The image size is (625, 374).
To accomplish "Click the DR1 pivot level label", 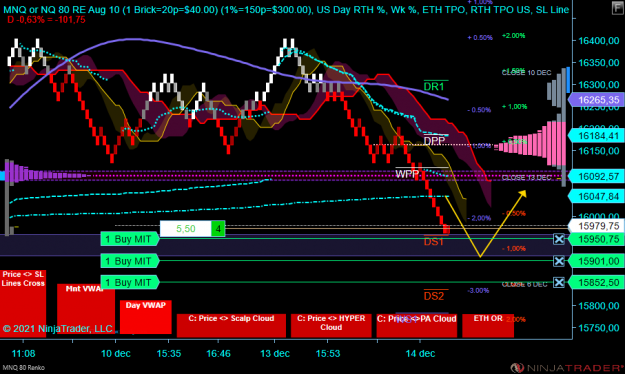I will tap(434, 87).
